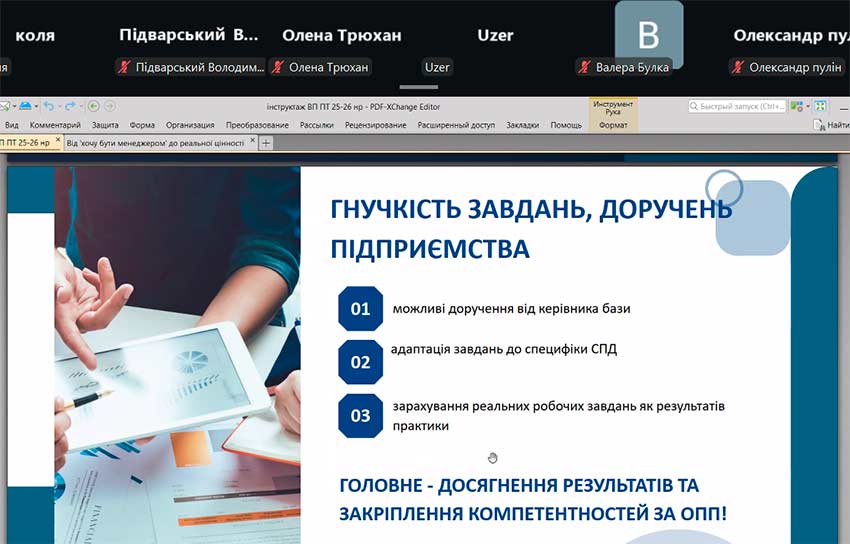Close the ВП ПТ 25-26 нр tab

point(58,140)
